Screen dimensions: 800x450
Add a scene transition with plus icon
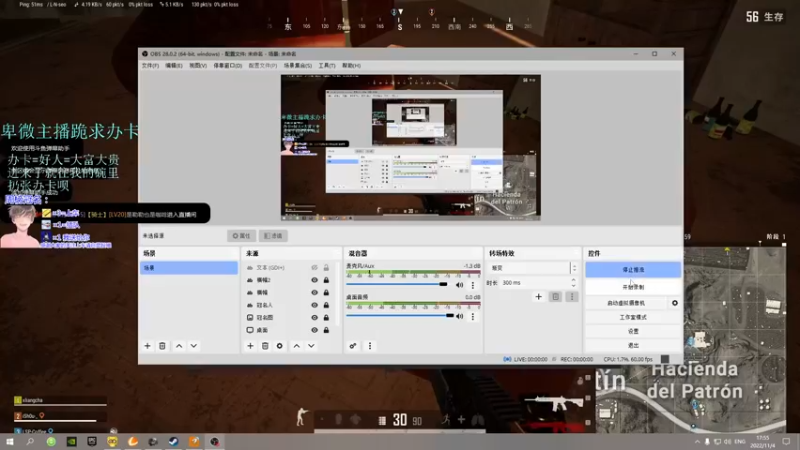(x=538, y=296)
